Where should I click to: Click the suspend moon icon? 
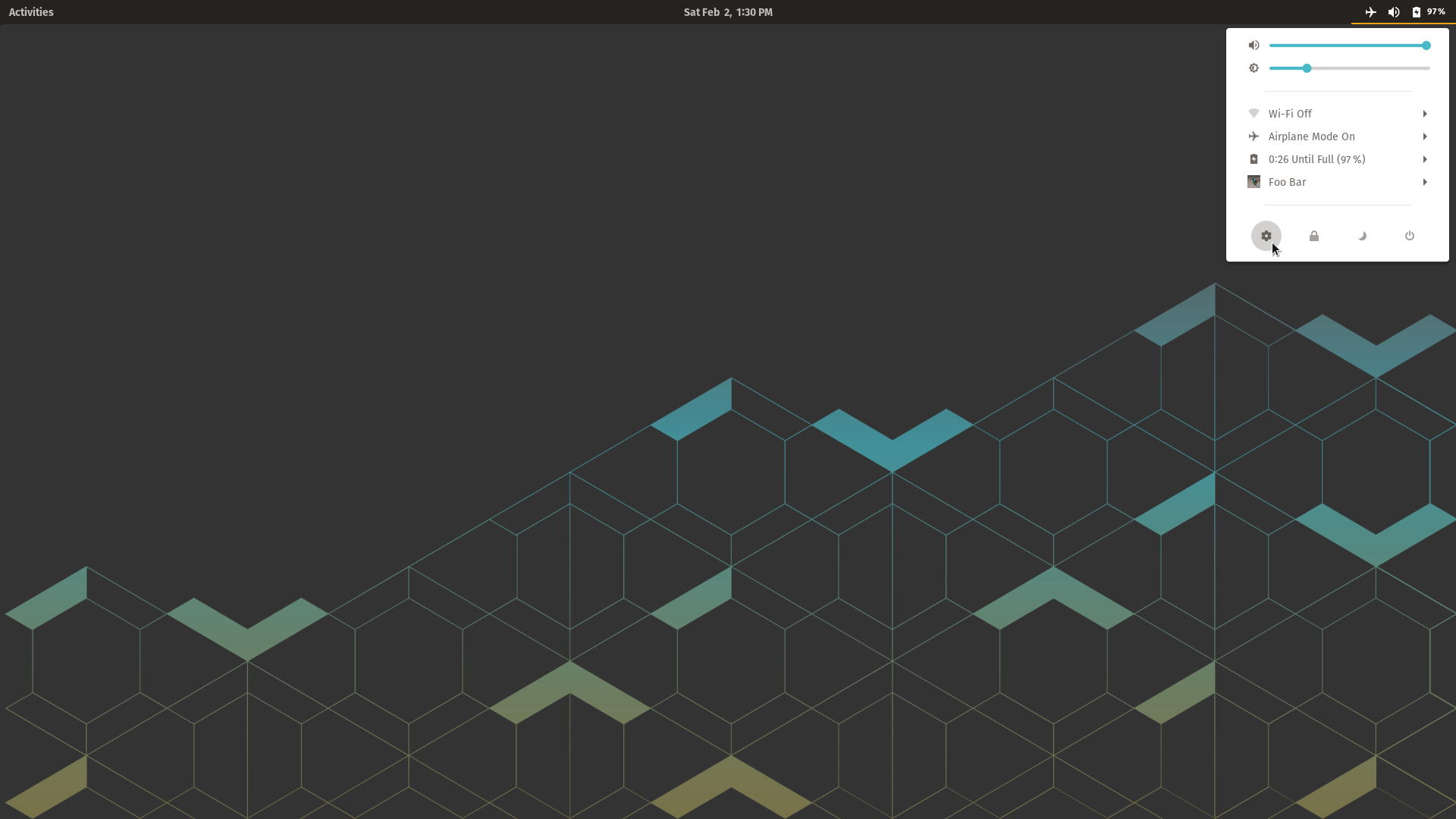point(1362,236)
